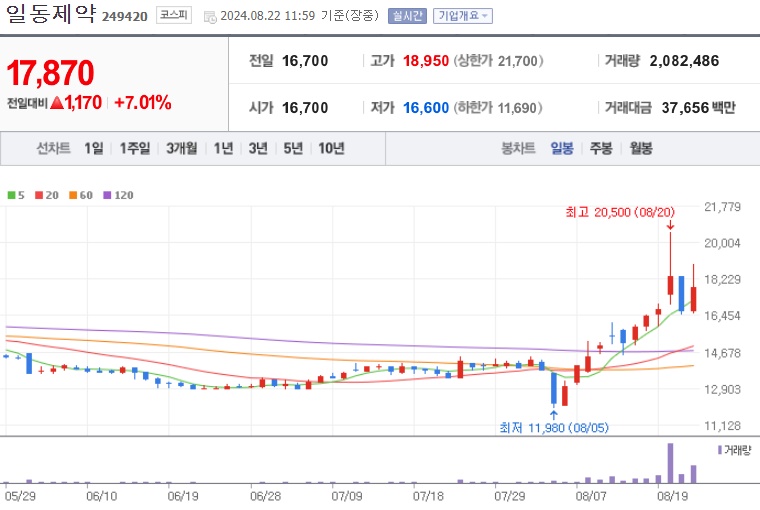This screenshot has height=510, width=760.
Task: Select the 일봉 daily candle chart
Action: [562, 148]
